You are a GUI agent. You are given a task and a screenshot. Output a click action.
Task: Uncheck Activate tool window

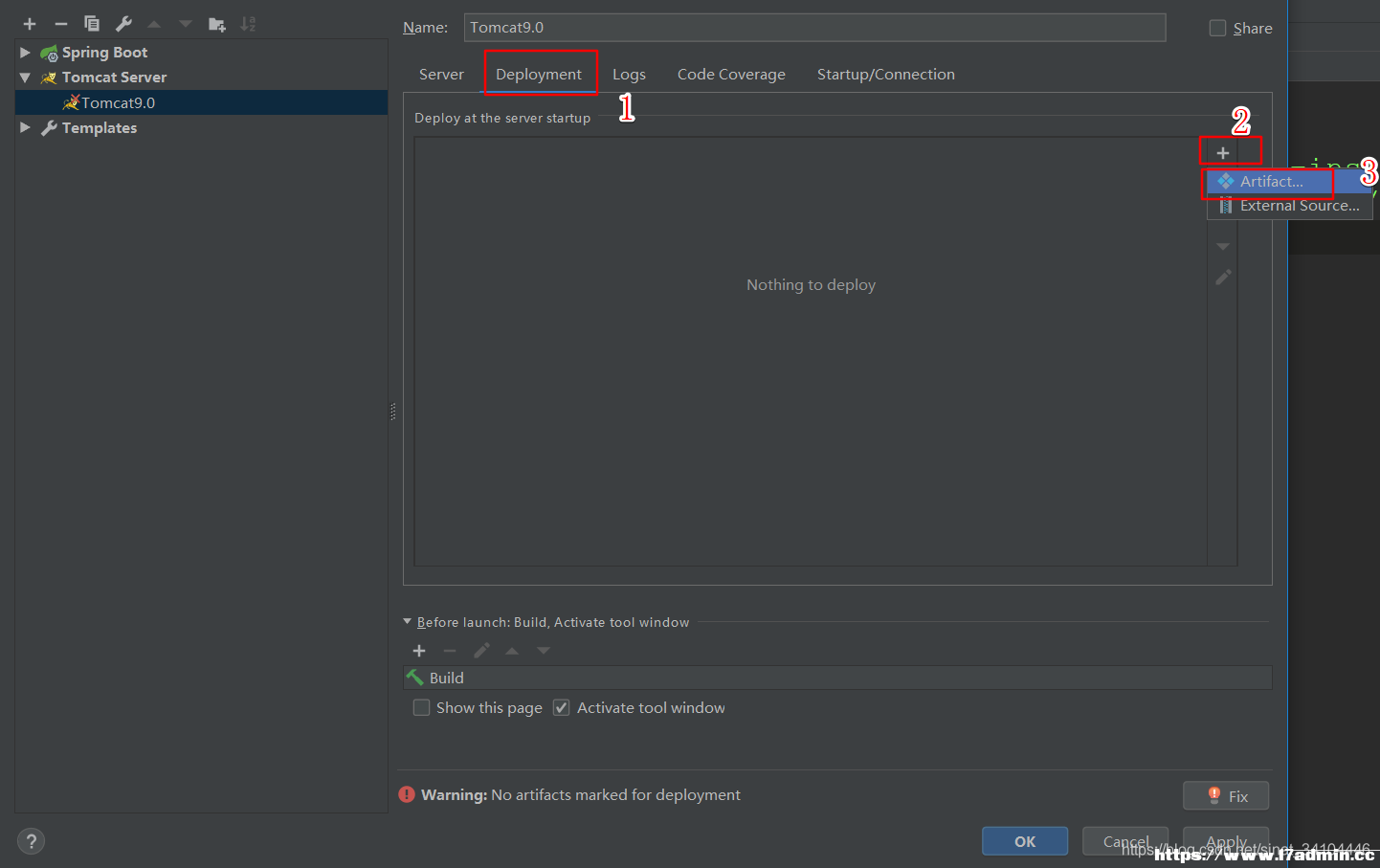point(562,707)
